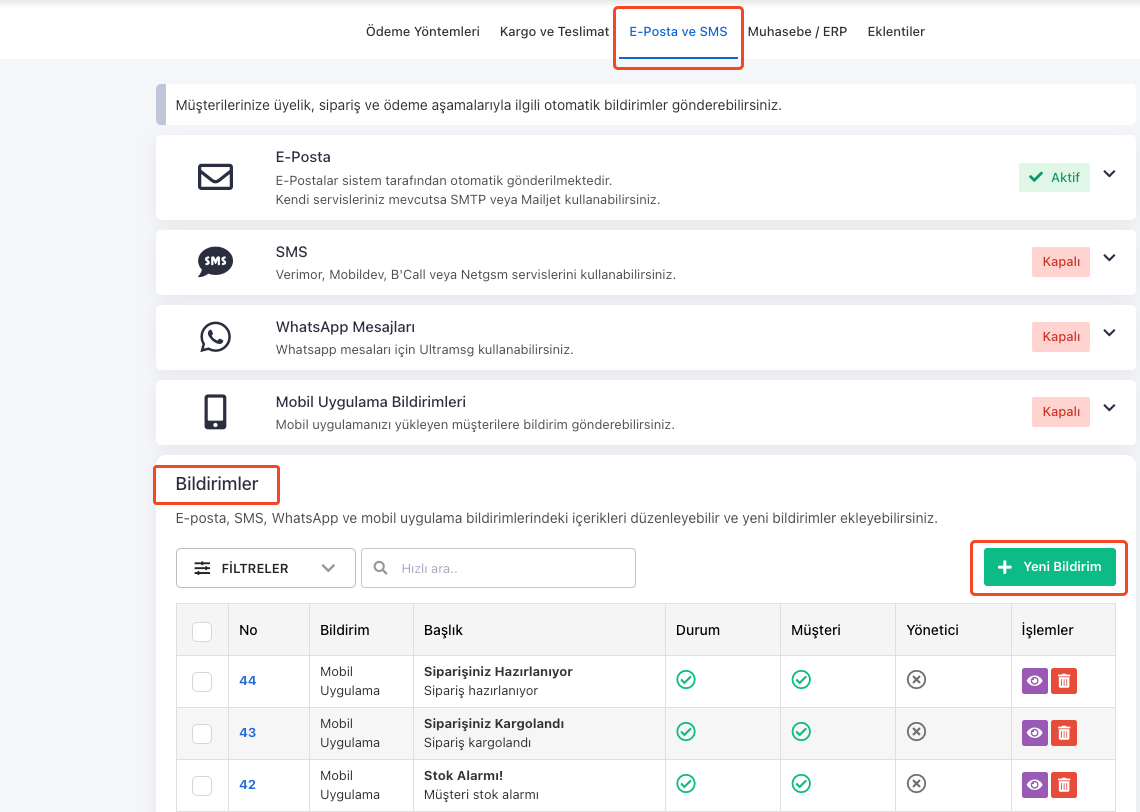Image resolution: width=1140 pixels, height=812 pixels.
Task: Click the Hızlı ara search field
Action: 498,568
